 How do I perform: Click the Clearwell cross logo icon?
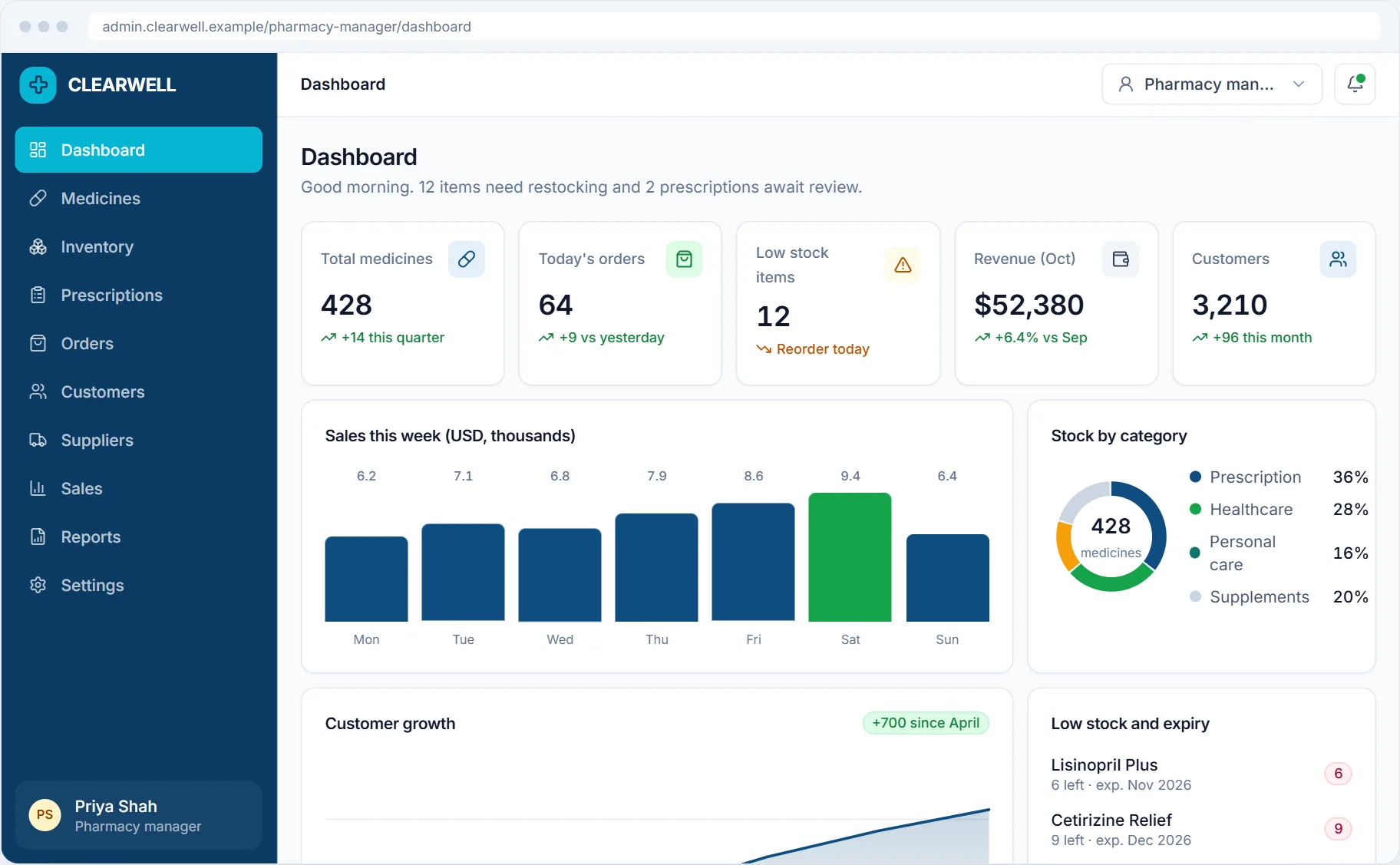click(x=38, y=84)
